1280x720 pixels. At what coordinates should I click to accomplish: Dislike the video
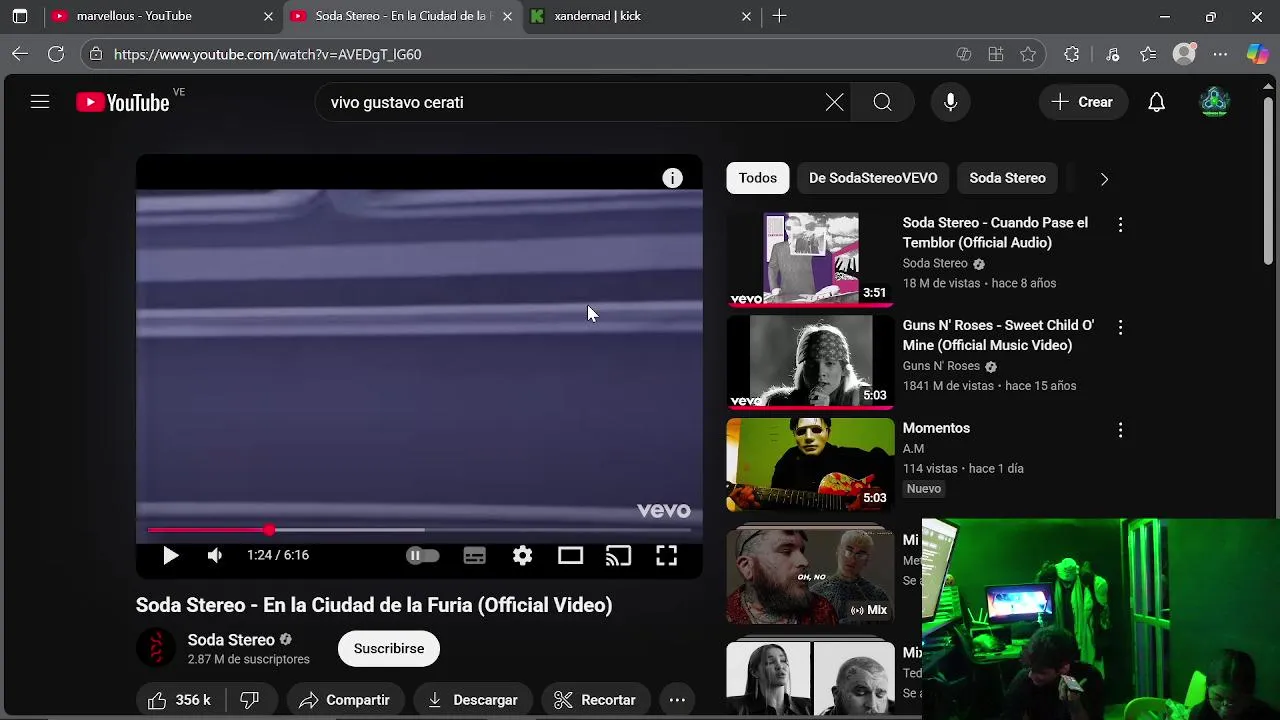(x=250, y=700)
